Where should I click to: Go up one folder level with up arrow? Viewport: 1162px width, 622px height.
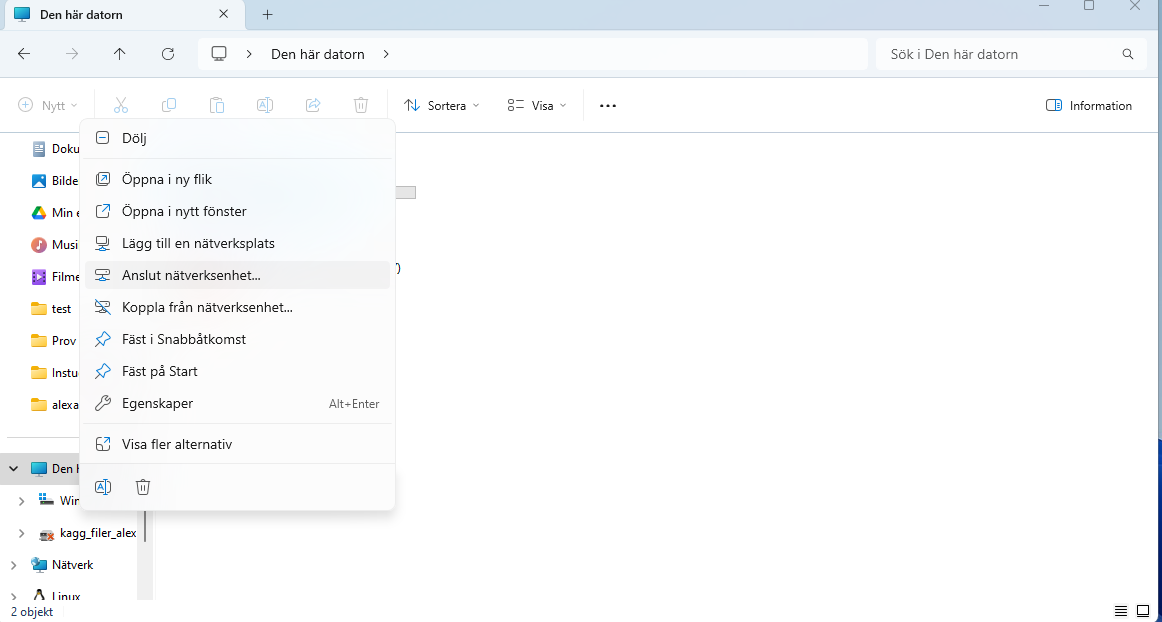coord(120,54)
